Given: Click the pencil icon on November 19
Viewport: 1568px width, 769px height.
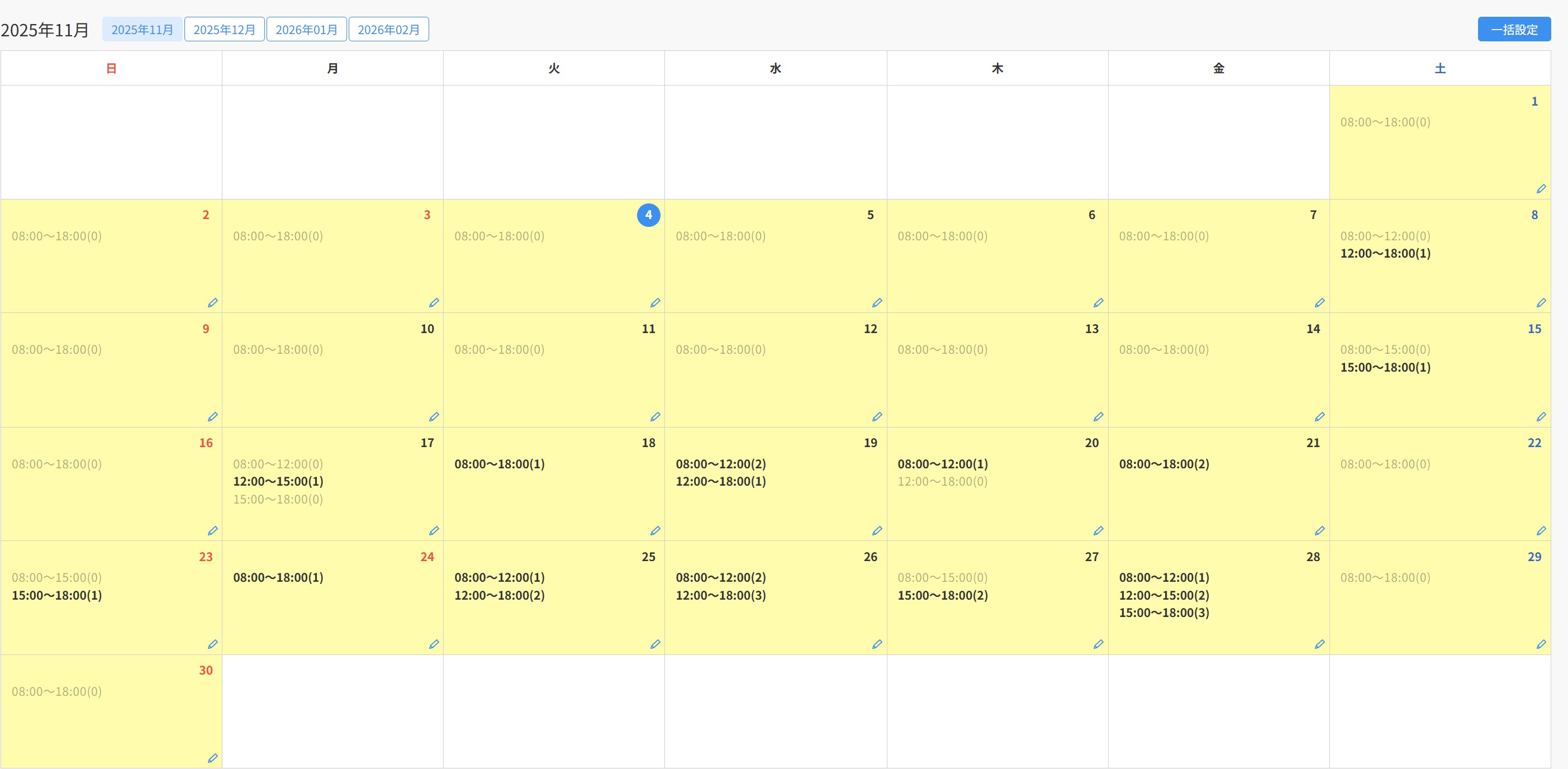Looking at the screenshot, I should pos(877,531).
